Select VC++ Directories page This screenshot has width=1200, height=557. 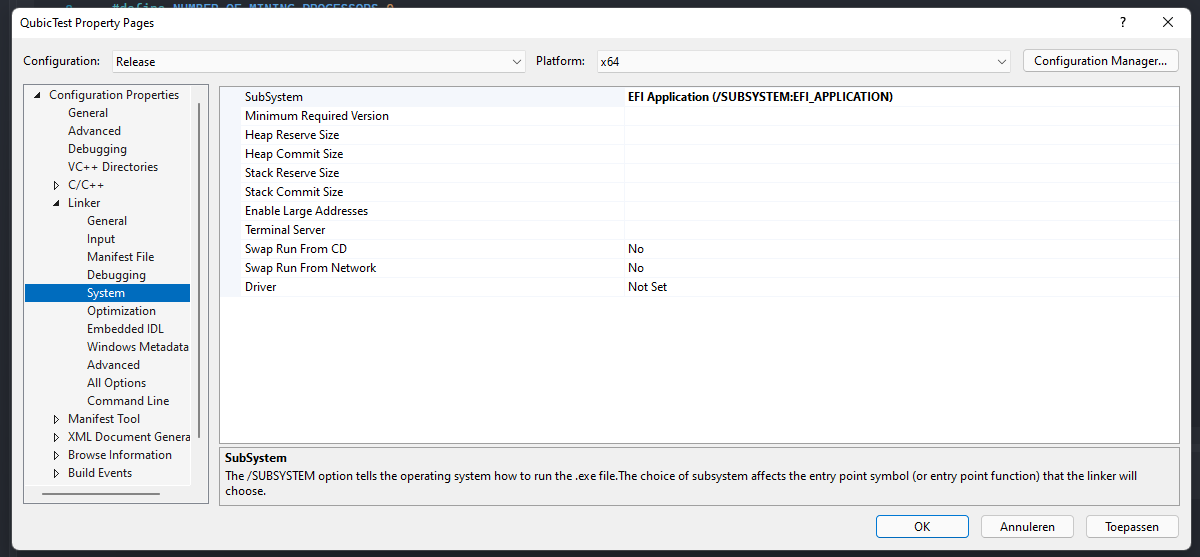click(113, 167)
